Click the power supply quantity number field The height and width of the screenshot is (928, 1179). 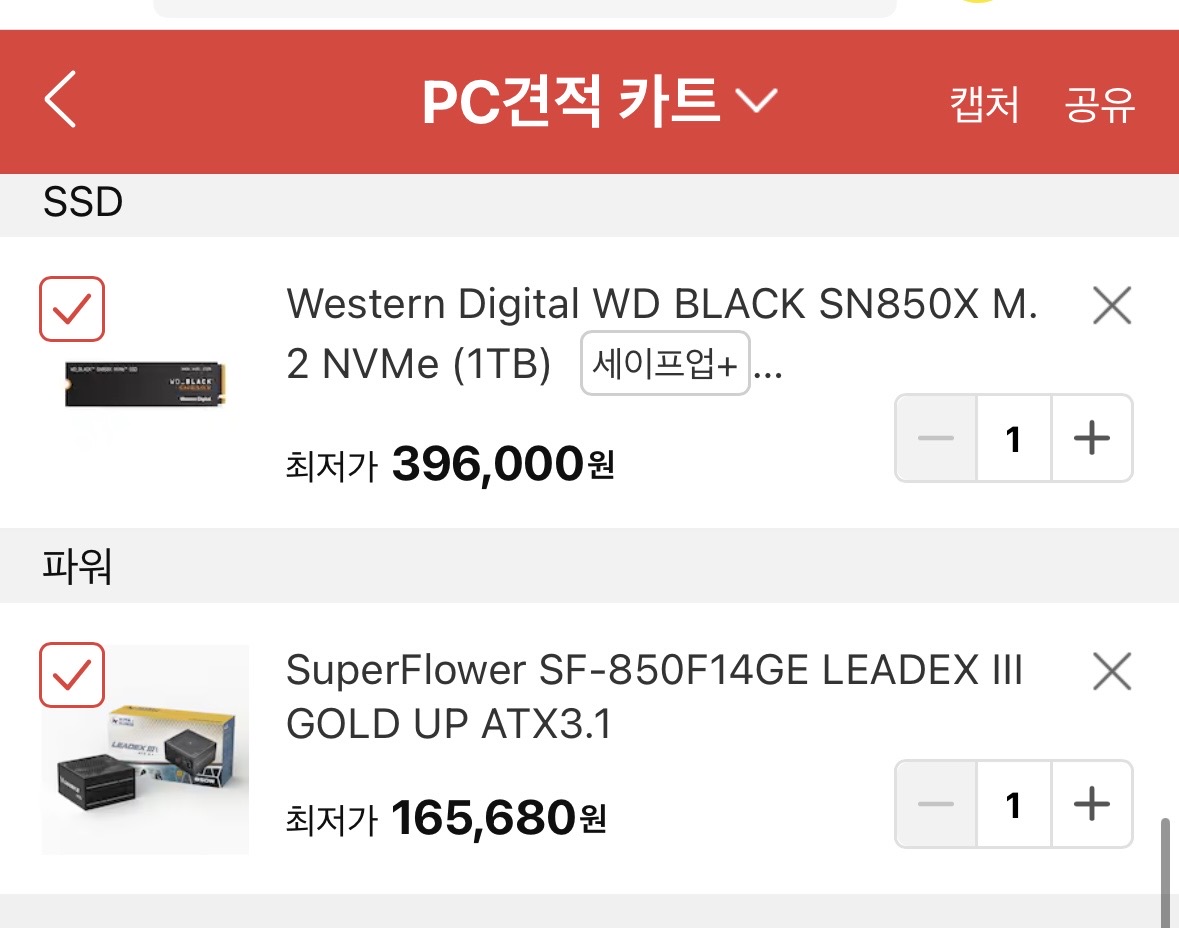[1013, 805]
